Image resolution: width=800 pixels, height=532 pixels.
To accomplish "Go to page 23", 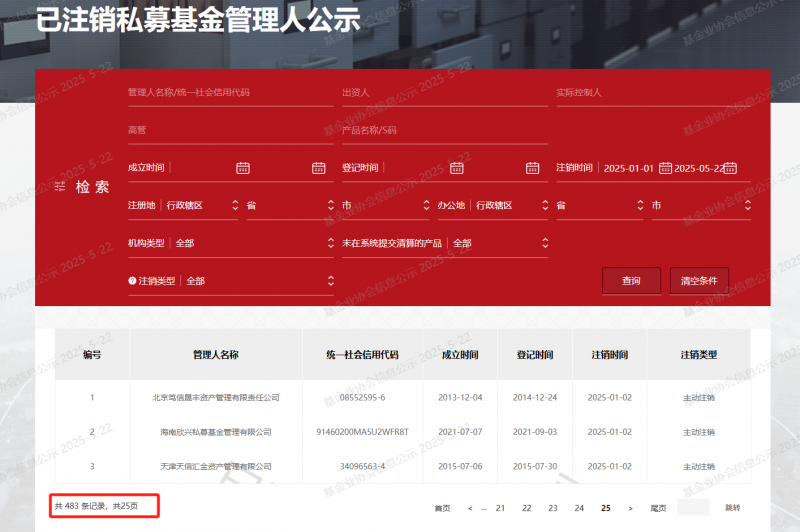I will [553, 508].
